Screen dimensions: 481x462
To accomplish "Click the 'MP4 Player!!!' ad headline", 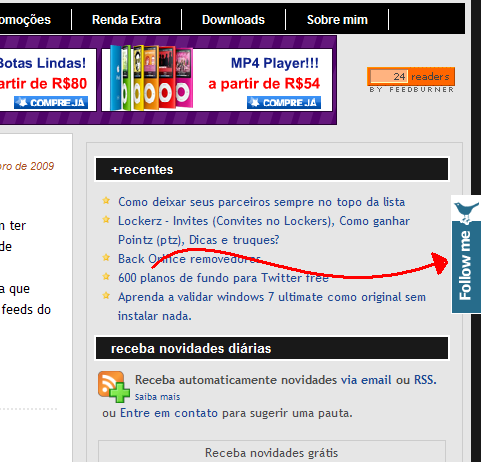I will click(x=275, y=63).
